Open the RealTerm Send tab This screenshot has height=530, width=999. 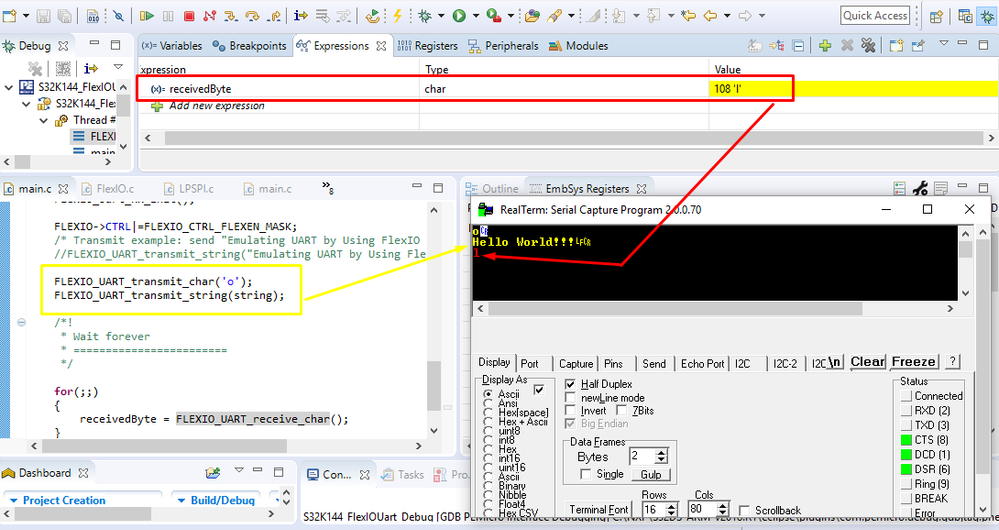point(654,363)
